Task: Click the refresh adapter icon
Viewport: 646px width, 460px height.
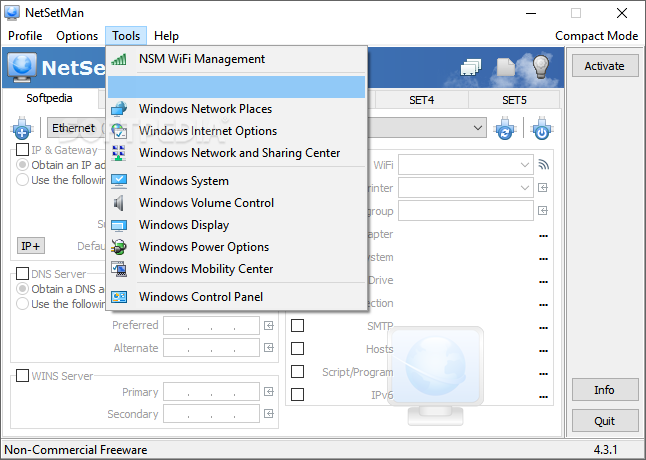Action: pos(505,128)
